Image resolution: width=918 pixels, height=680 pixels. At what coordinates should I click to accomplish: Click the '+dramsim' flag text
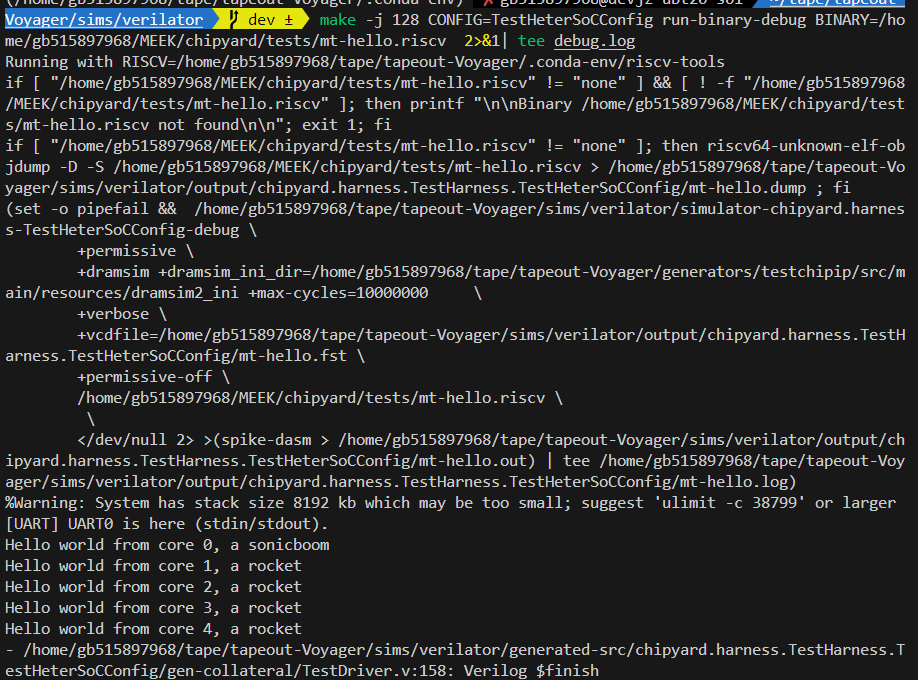[112, 272]
